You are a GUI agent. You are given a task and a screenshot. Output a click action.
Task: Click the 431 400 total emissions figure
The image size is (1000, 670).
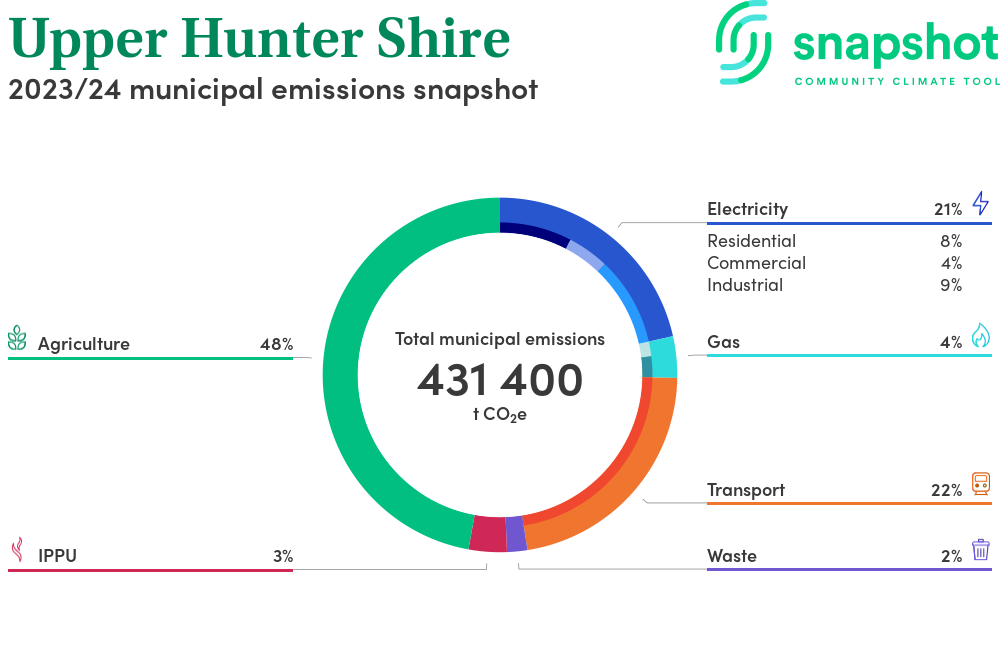[499, 380]
